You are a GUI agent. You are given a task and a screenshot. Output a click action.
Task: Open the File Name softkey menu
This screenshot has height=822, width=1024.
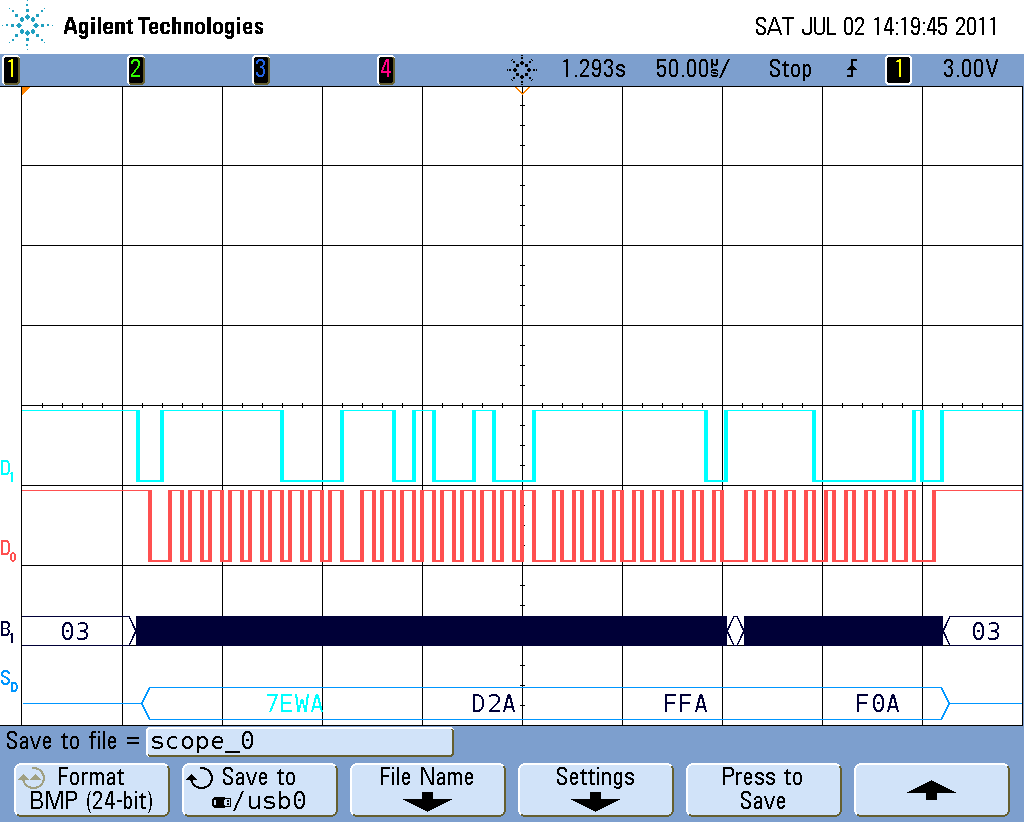[x=426, y=789]
